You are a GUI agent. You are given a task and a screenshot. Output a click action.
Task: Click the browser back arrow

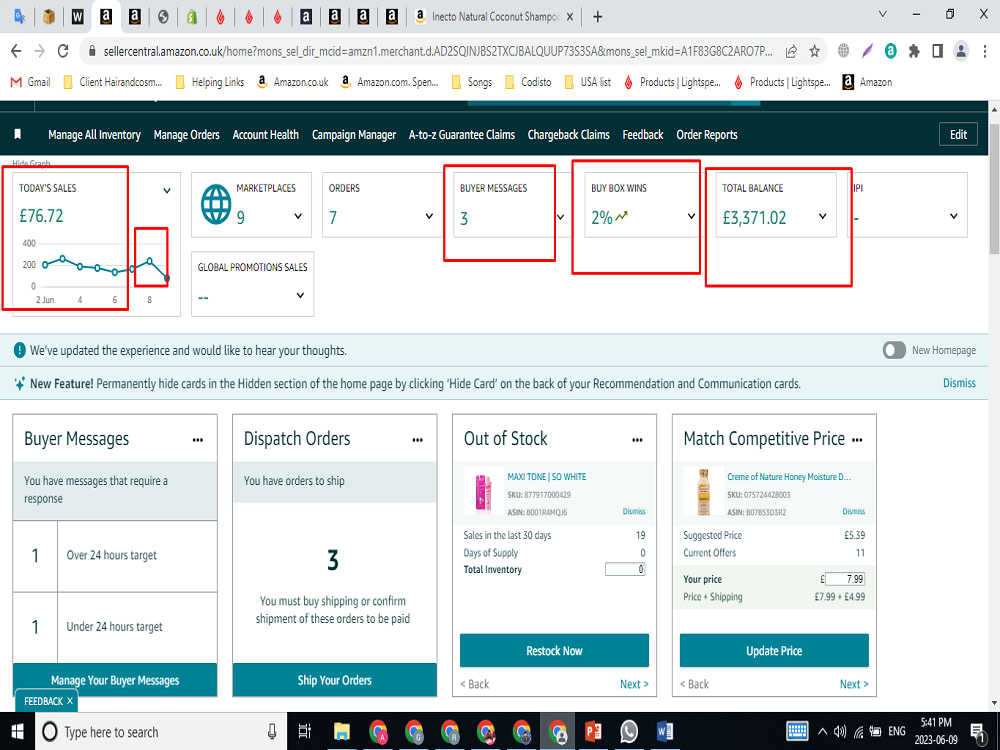[x=16, y=51]
